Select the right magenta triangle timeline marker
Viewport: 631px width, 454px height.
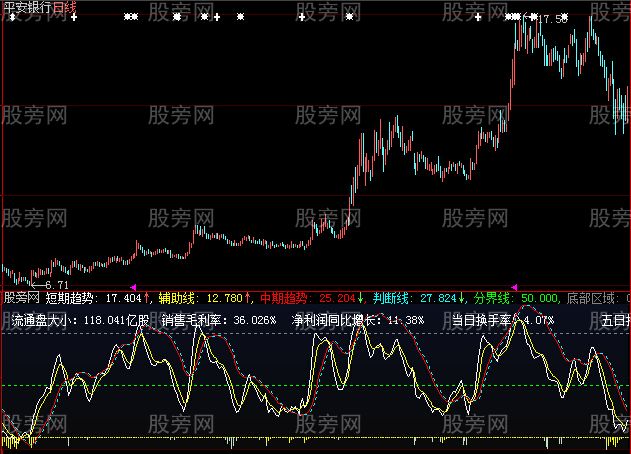pyautogui.click(x=514, y=287)
